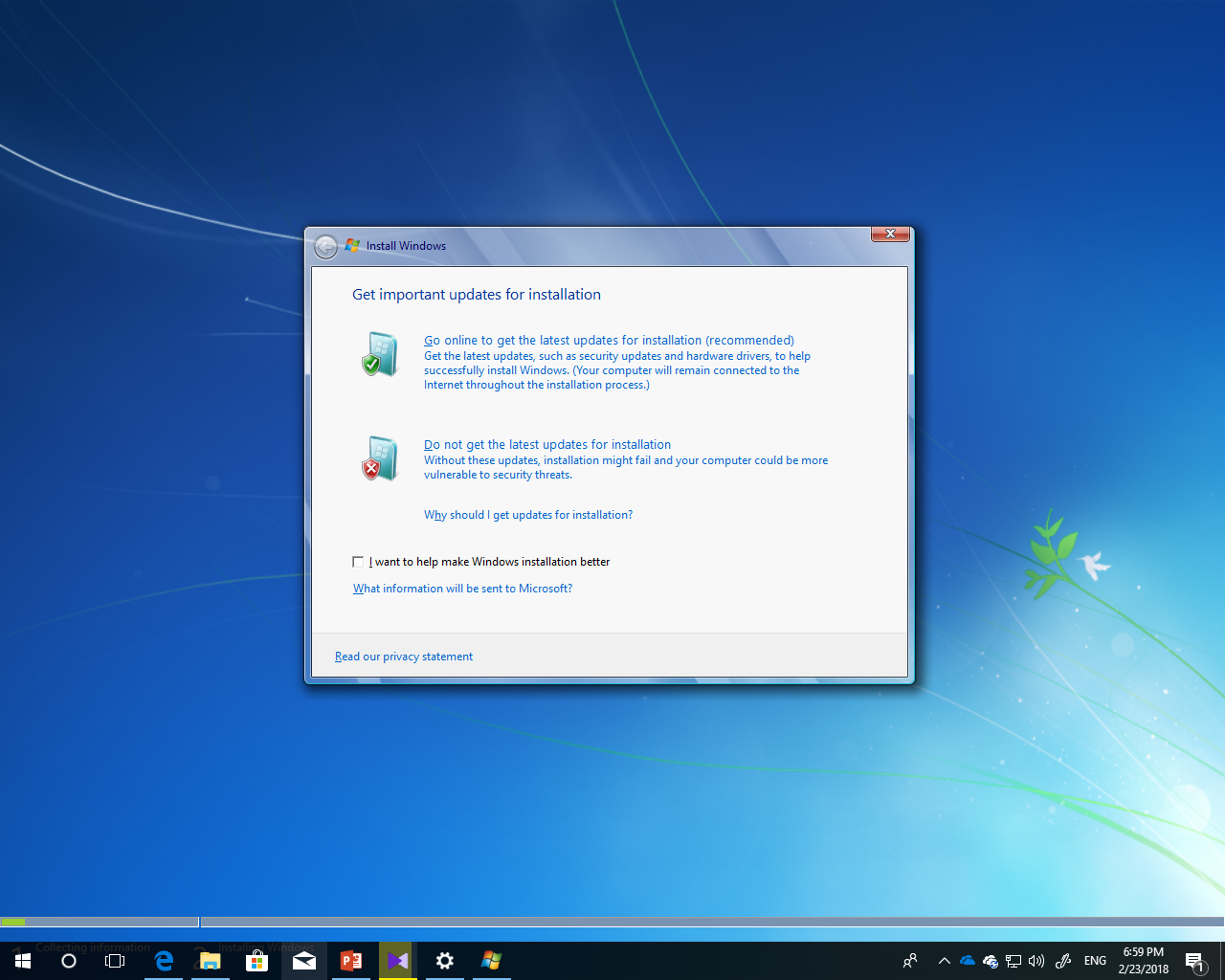The width and height of the screenshot is (1225, 980).
Task: Click the Show Desktop sliver at taskbar end
Action: (1222, 961)
